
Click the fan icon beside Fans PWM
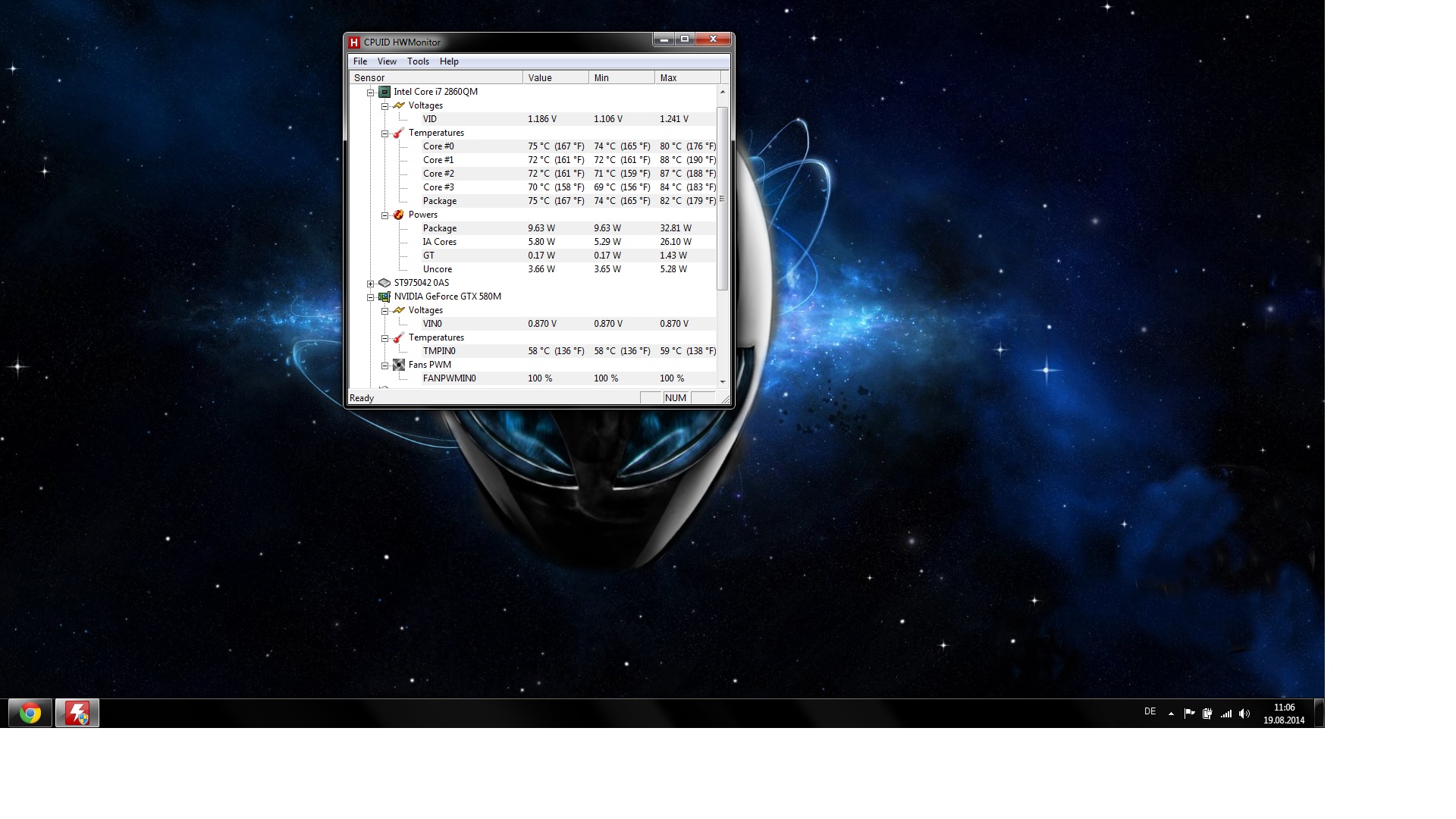(x=399, y=365)
